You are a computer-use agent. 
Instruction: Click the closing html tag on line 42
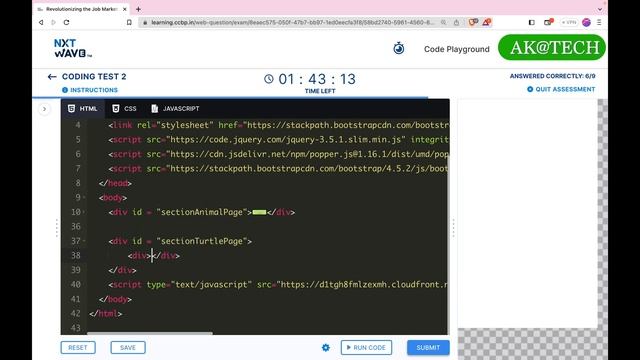(106, 313)
